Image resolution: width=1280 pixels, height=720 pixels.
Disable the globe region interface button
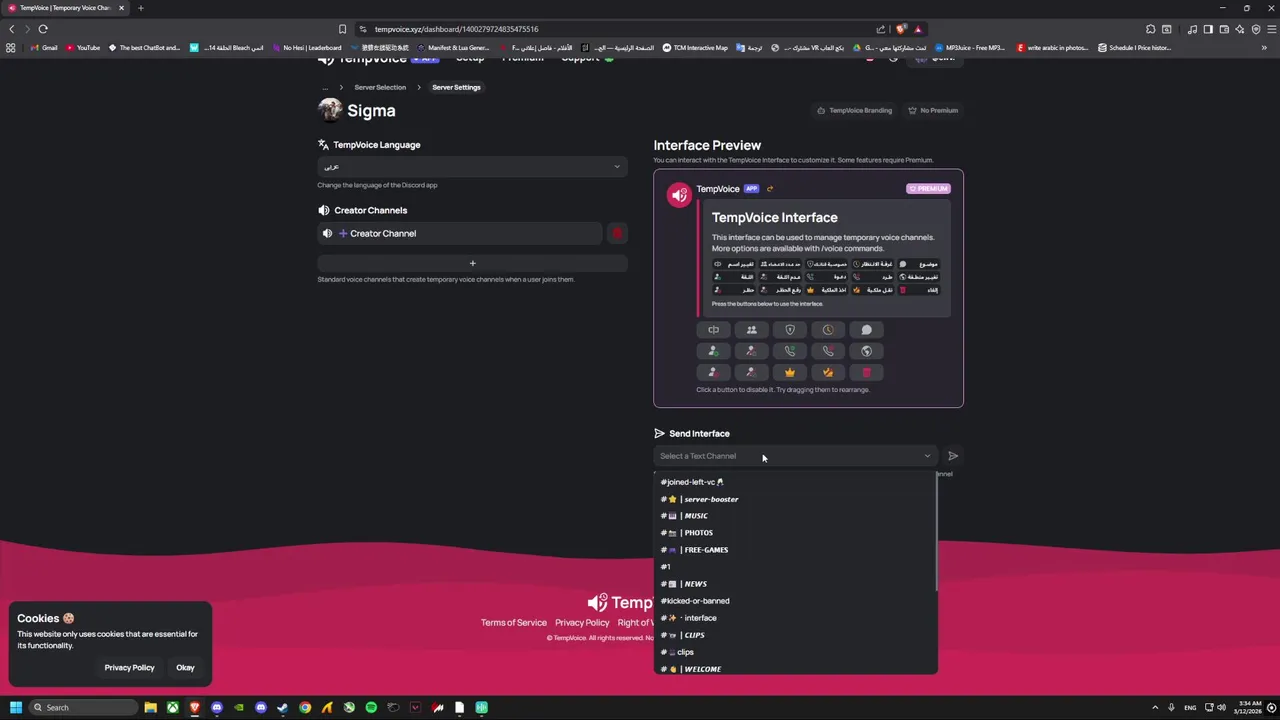(867, 351)
